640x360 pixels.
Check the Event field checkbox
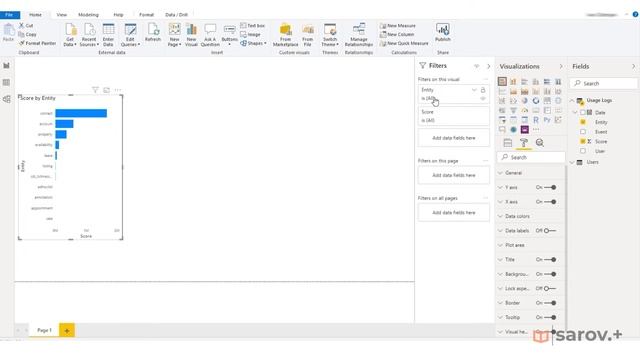tap(583, 131)
